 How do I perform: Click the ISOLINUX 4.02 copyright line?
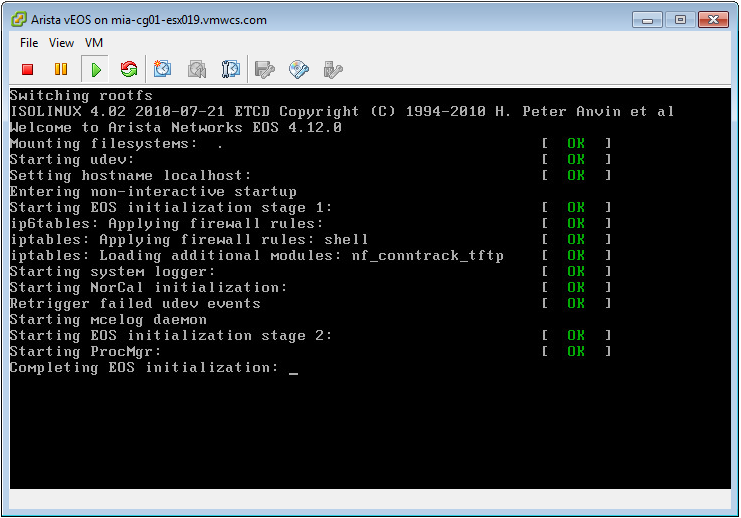pyautogui.click(x=342, y=112)
